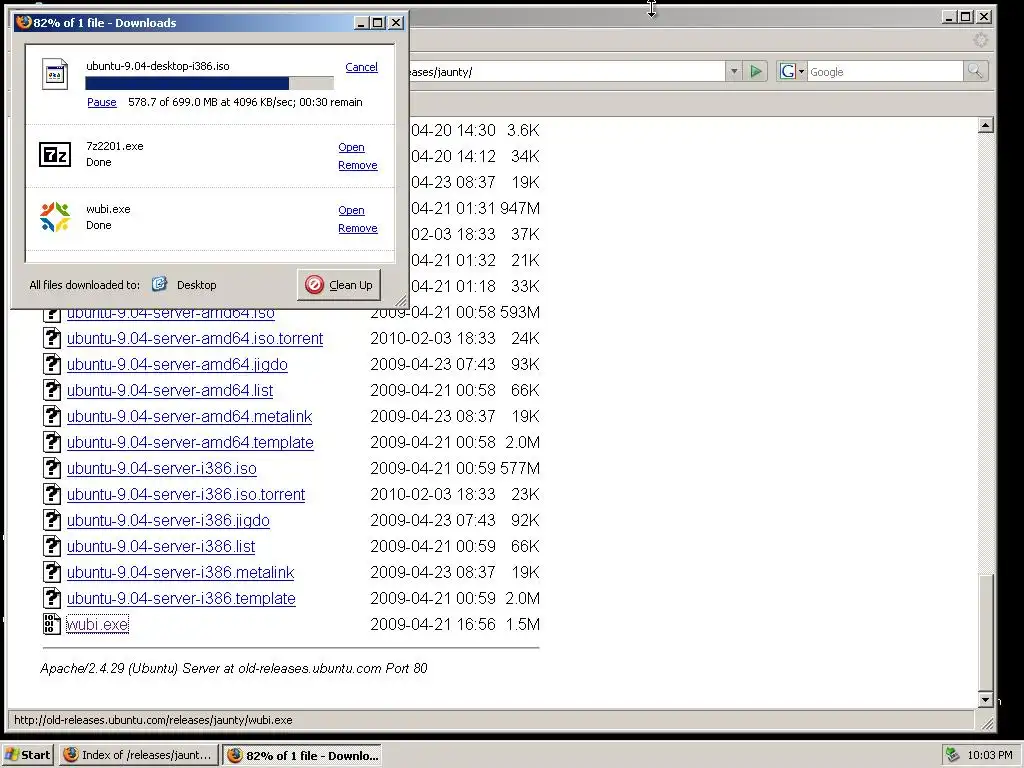Remove wubi.exe from downloads list

click(x=358, y=228)
